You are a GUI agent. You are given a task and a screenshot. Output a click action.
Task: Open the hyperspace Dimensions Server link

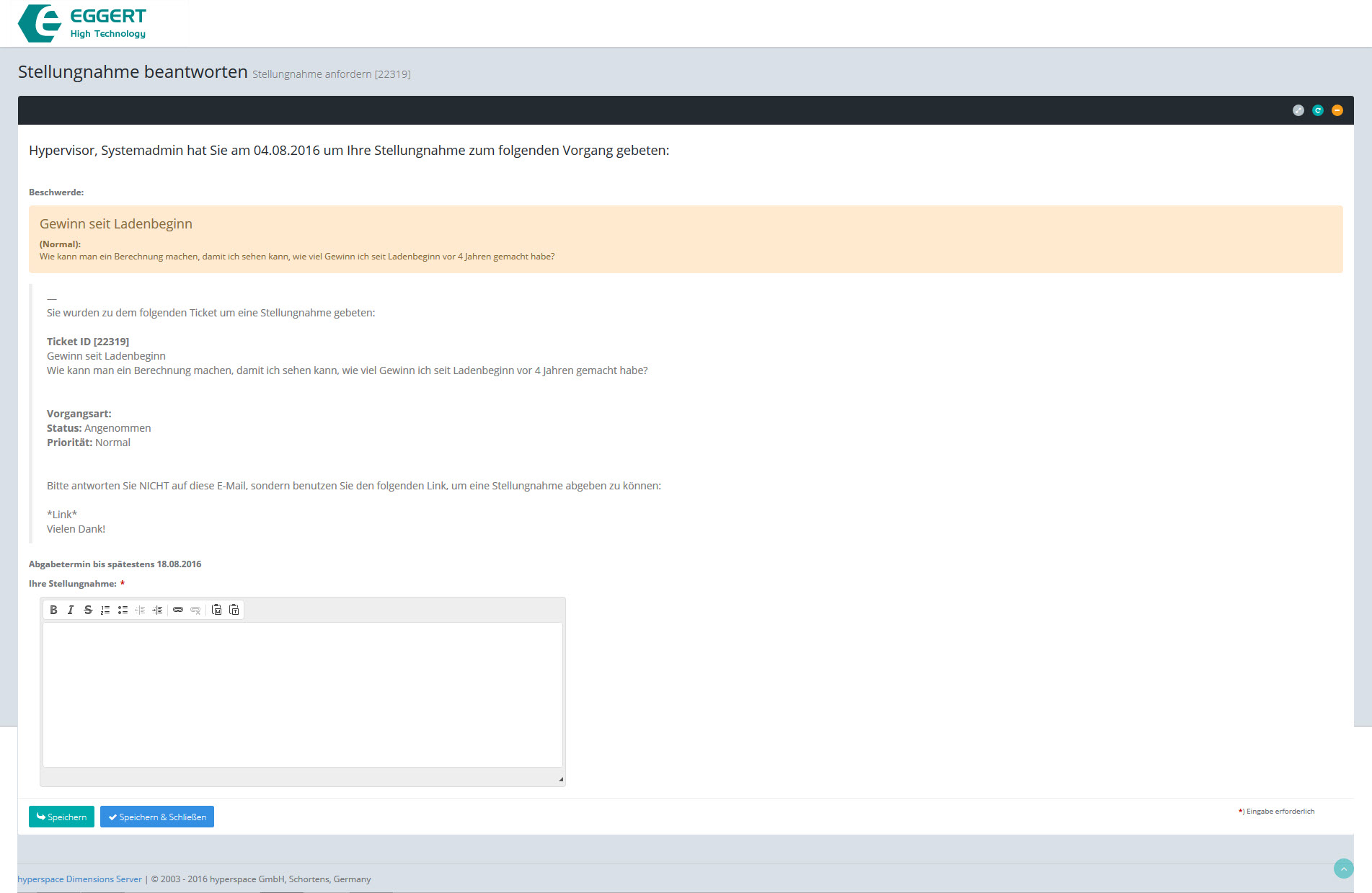point(79,879)
